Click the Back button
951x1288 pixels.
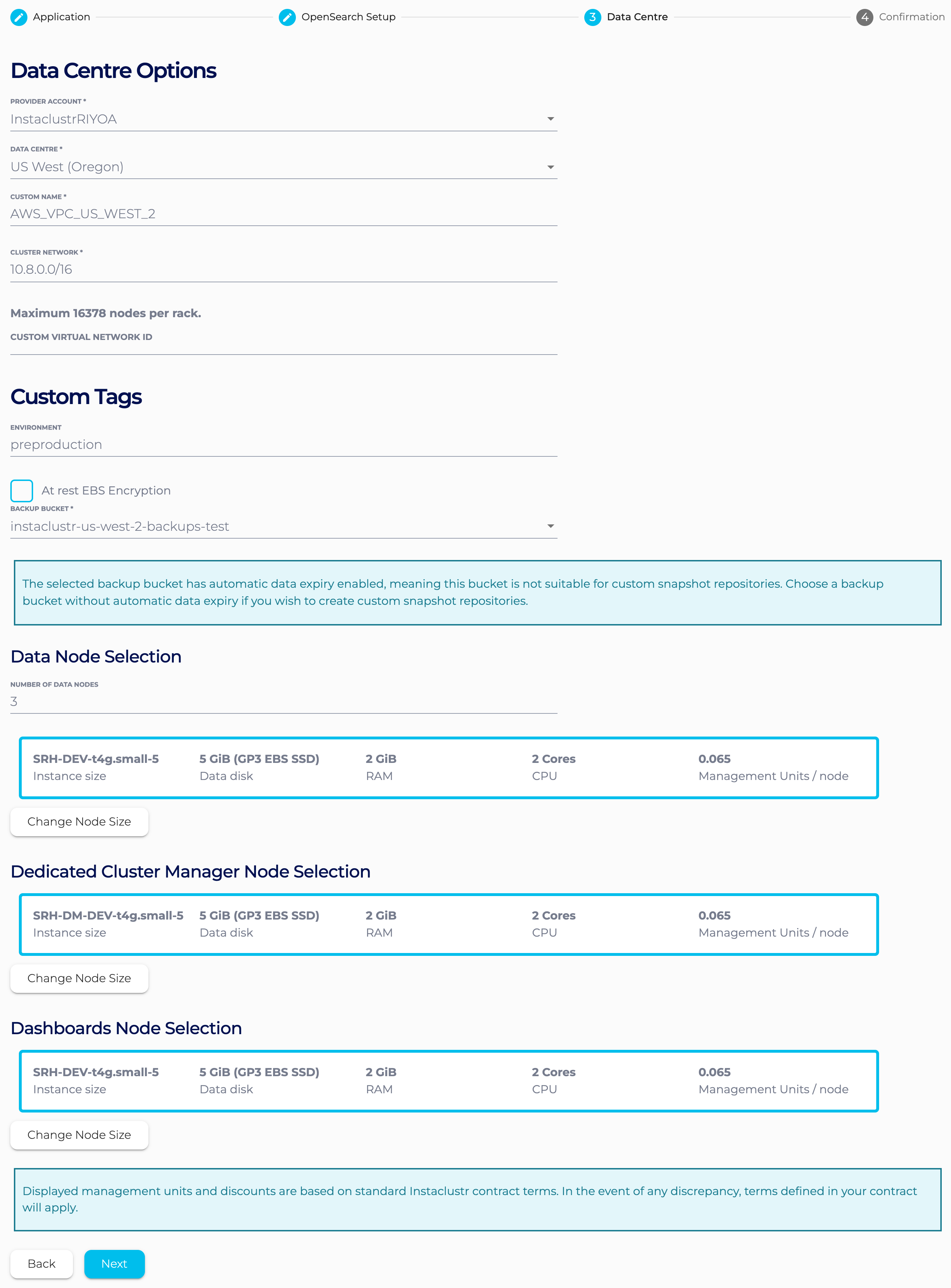(x=41, y=1264)
